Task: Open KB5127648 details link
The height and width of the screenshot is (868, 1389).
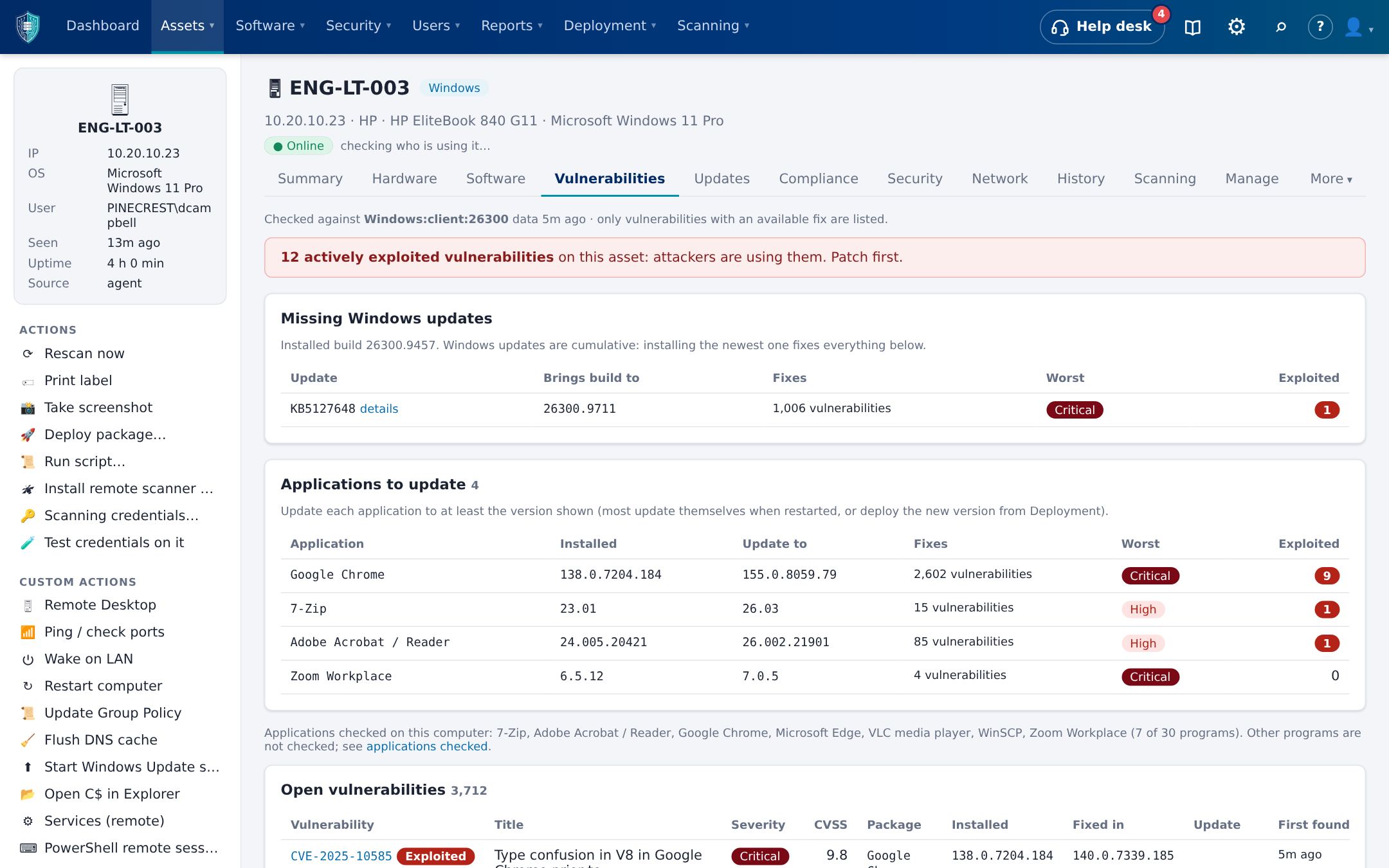Action: [379, 409]
